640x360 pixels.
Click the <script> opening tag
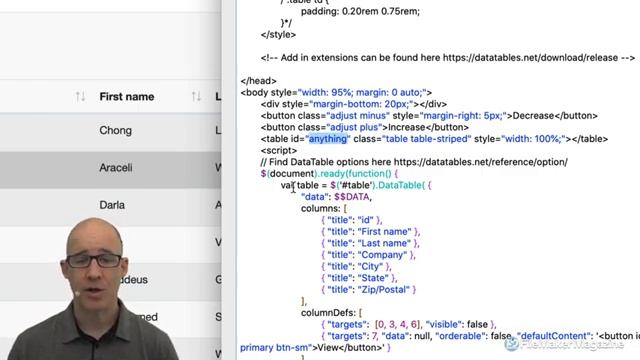(x=279, y=151)
